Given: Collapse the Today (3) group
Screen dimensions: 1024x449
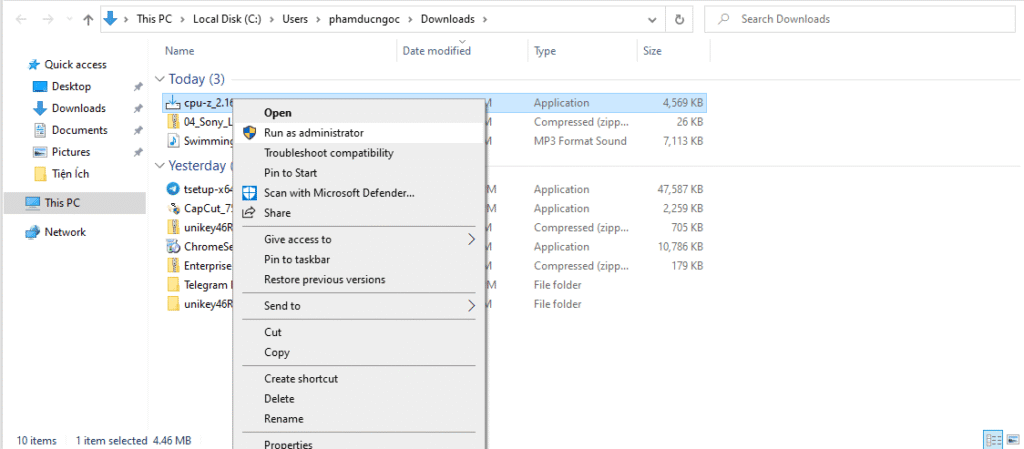Looking at the screenshot, I should [160, 79].
